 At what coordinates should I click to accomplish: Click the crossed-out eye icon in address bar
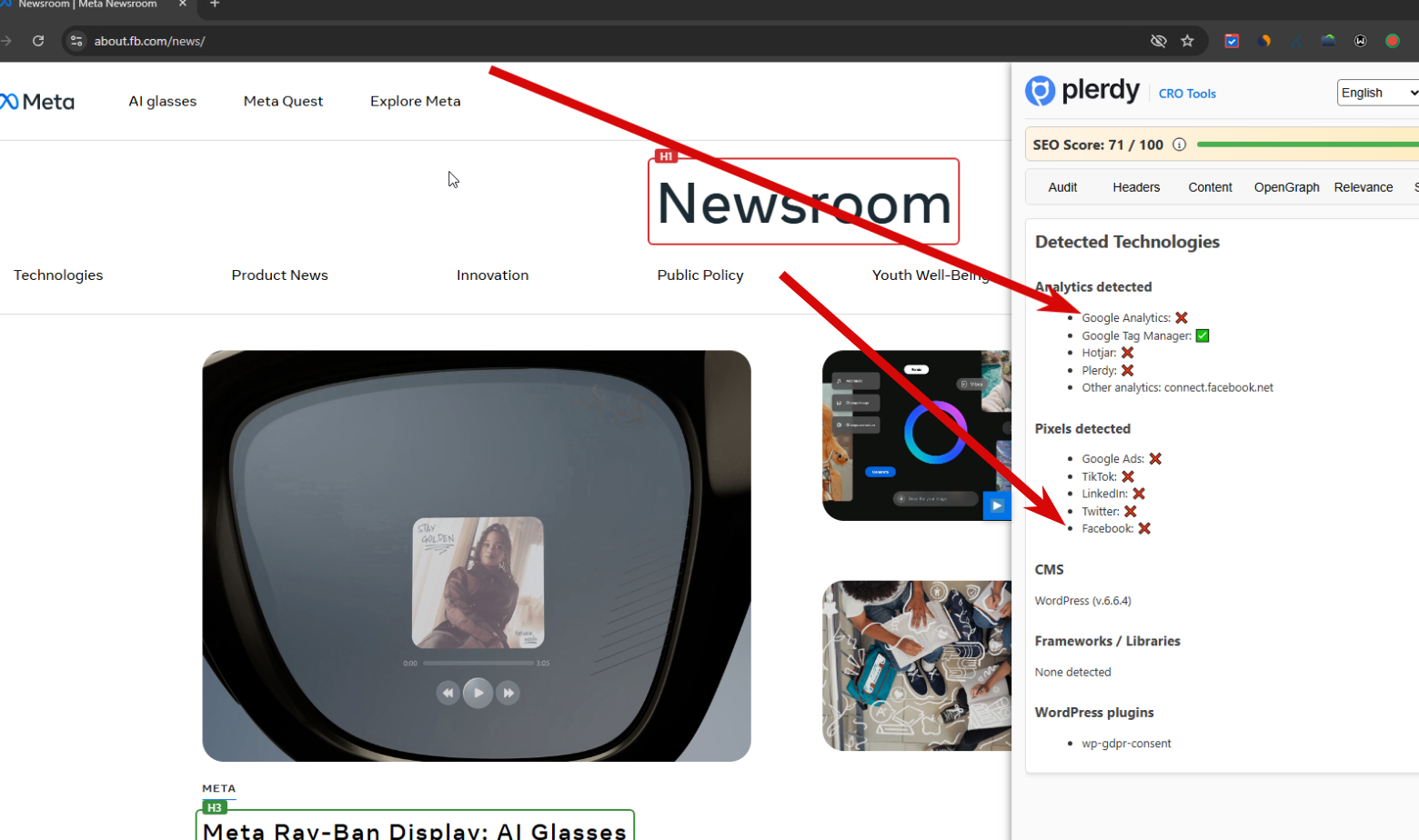(1158, 41)
